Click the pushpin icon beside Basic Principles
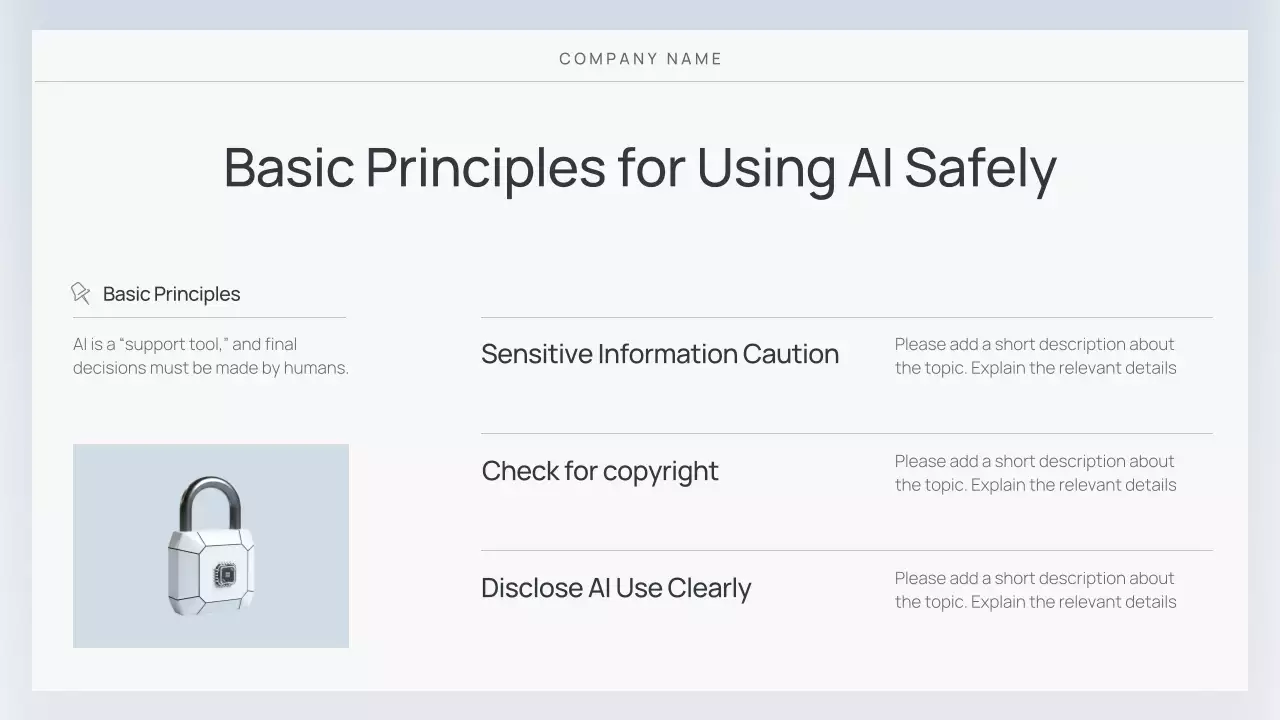The width and height of the screenshot is (1280, 720). click(x=80, y=293)
